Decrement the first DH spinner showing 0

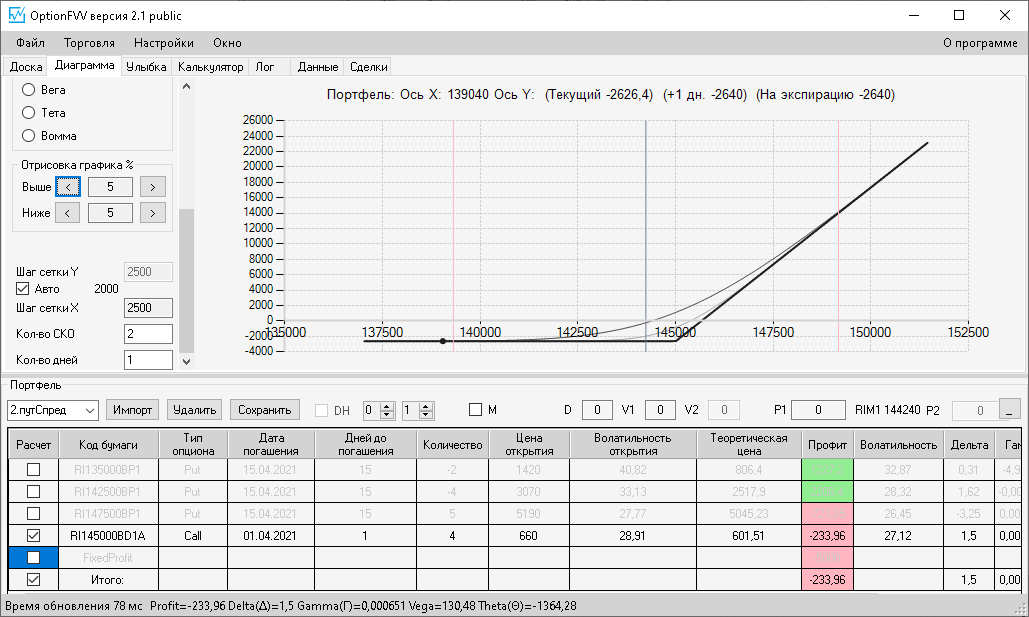[387, 415]
